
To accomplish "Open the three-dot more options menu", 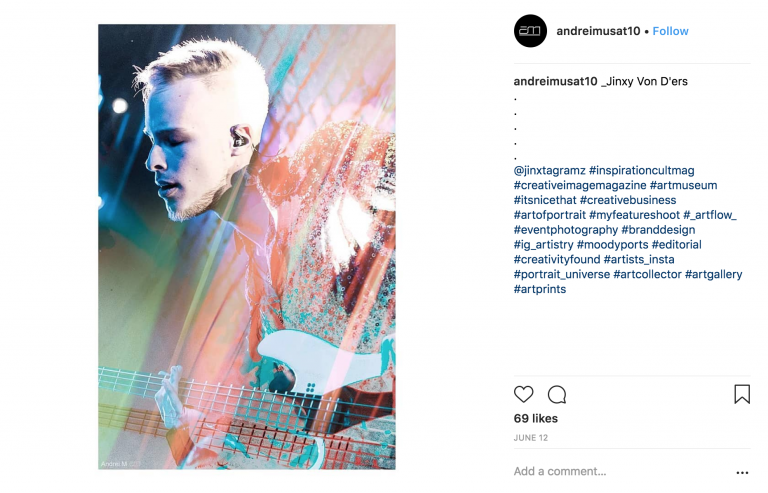I will [x=742, y=472].
